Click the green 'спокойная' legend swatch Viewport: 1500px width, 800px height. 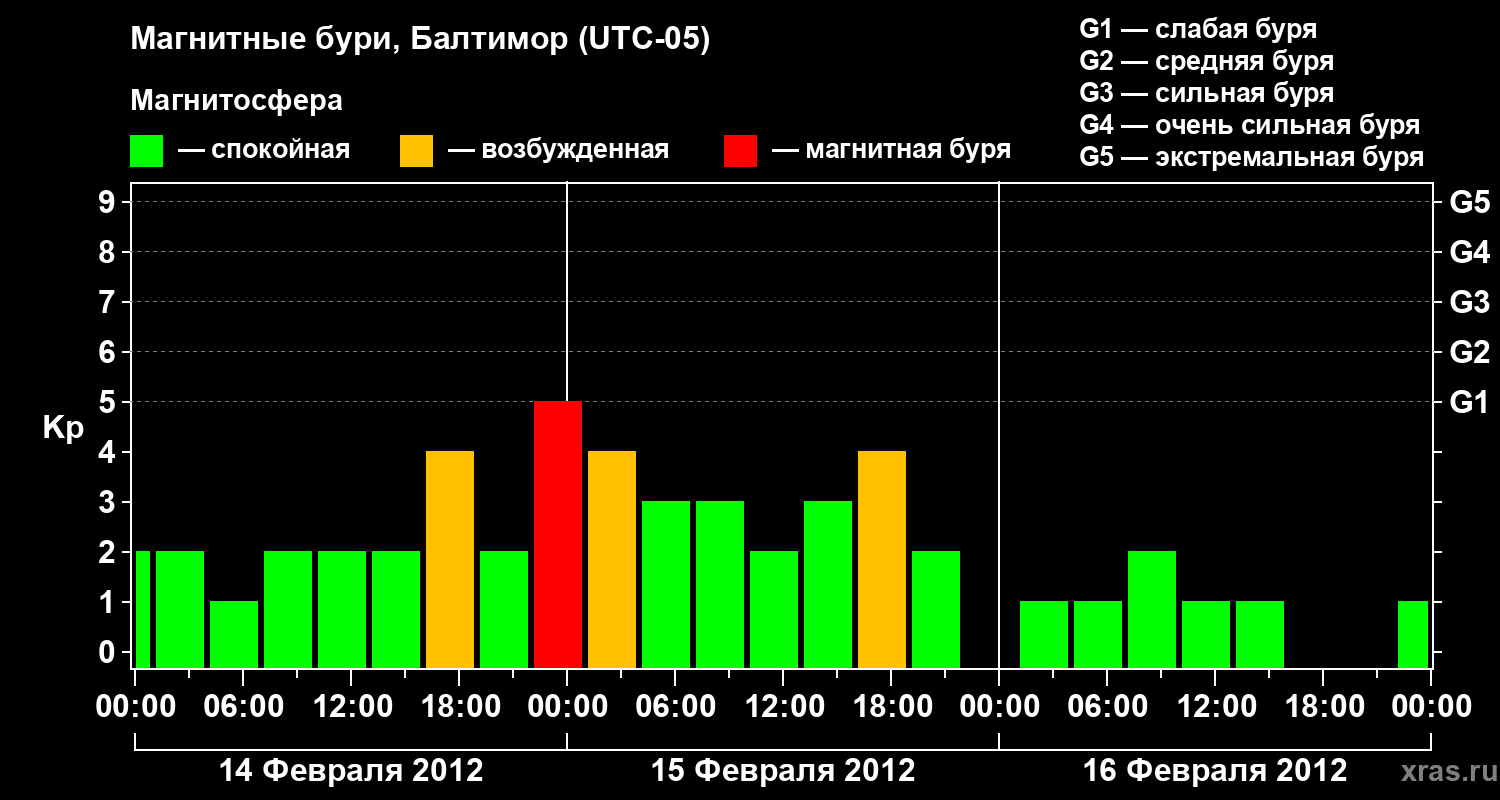click(147, 151)
